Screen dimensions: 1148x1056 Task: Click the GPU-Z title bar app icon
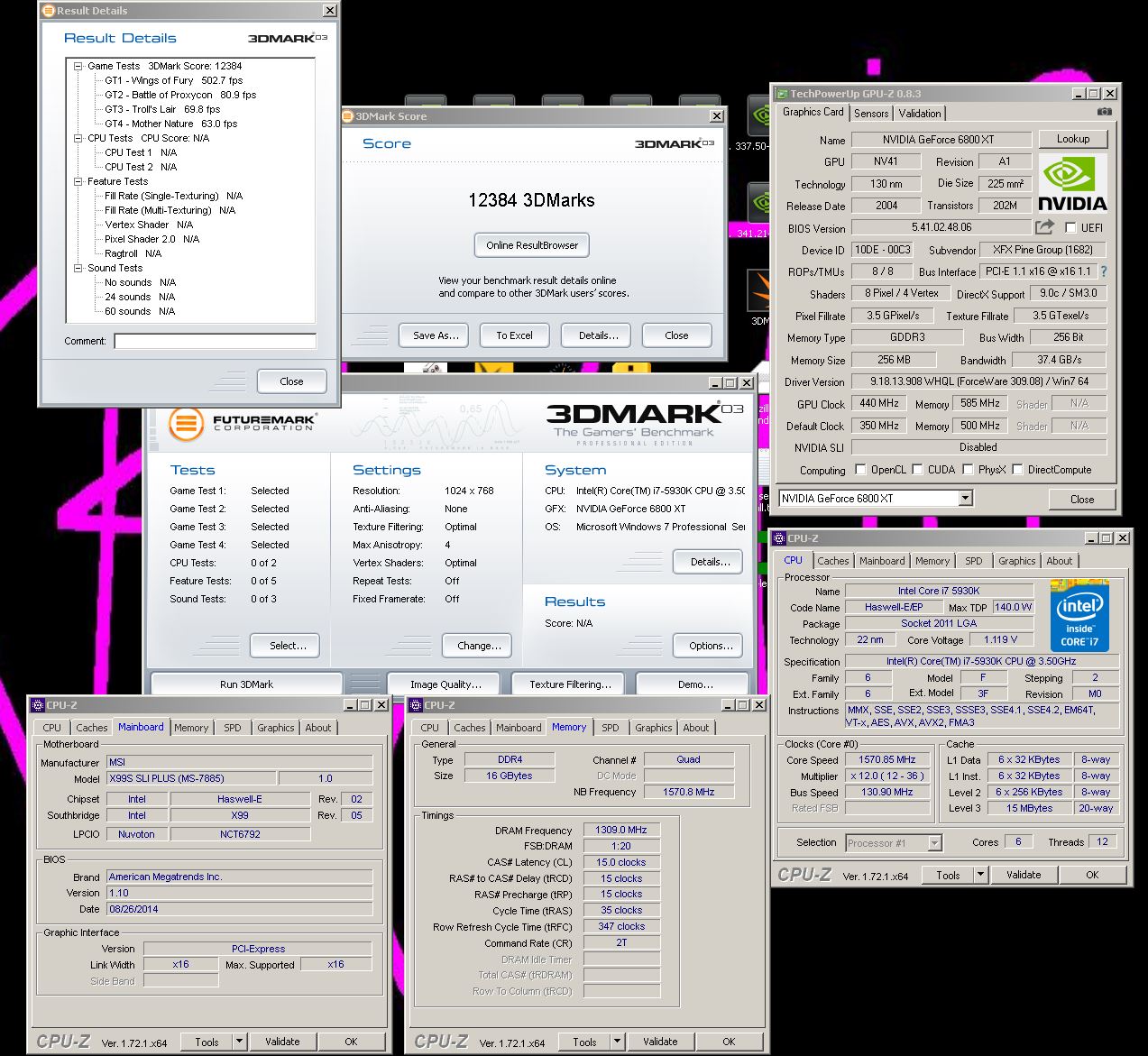[782, 94]
